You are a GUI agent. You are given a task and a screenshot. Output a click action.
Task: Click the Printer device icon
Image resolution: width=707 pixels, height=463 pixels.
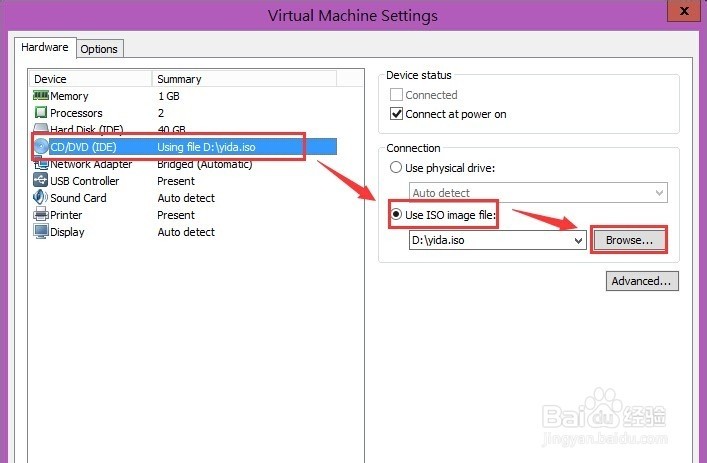[41, 214]
